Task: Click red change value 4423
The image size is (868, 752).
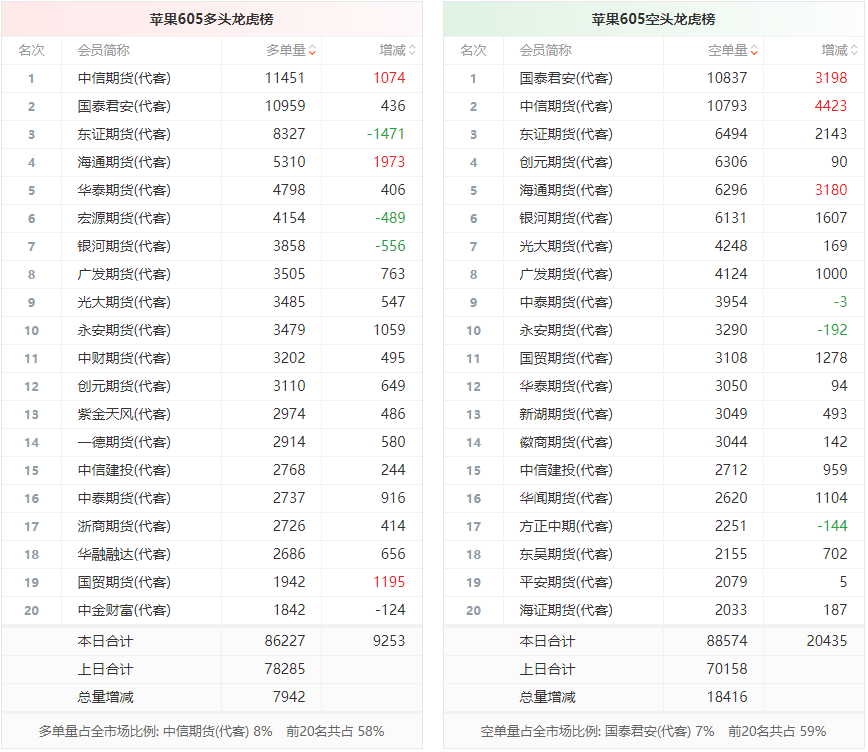Action: pyautogui.click(x=831, y=106)
